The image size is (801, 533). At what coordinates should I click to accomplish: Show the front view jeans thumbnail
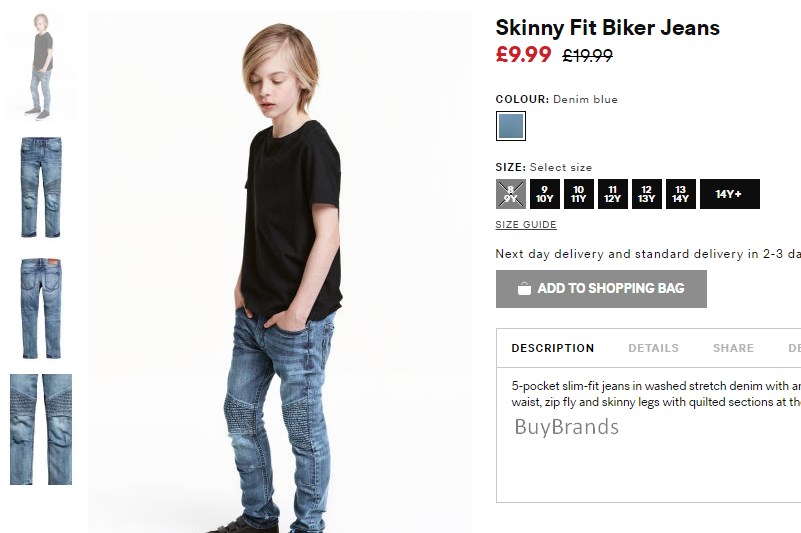coord(41,187)
